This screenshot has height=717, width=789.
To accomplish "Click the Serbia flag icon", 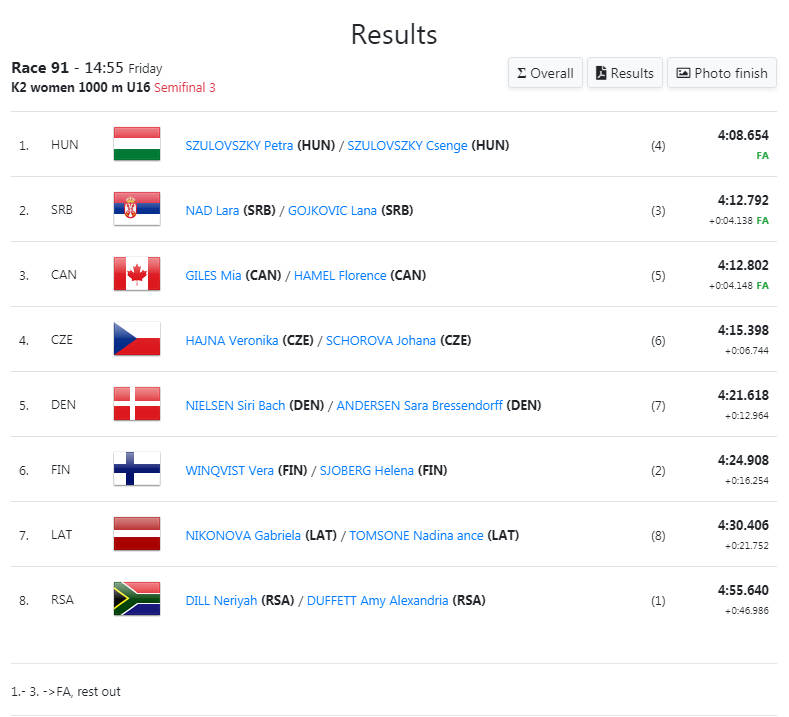I will [x=137, y=209].
